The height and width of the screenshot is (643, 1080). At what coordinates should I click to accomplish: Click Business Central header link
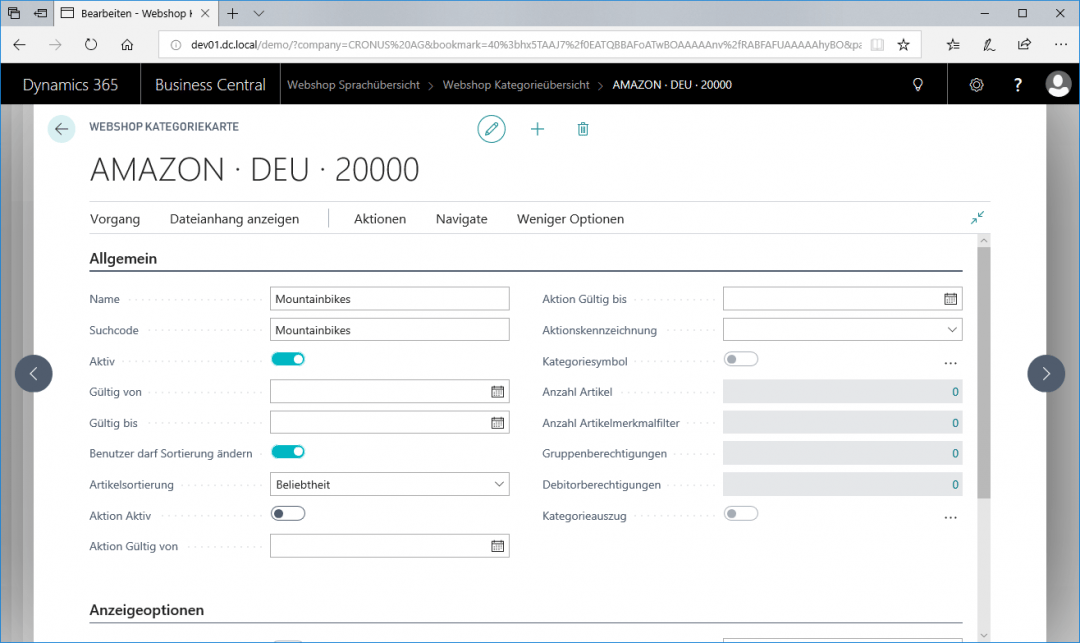(210, 85)
